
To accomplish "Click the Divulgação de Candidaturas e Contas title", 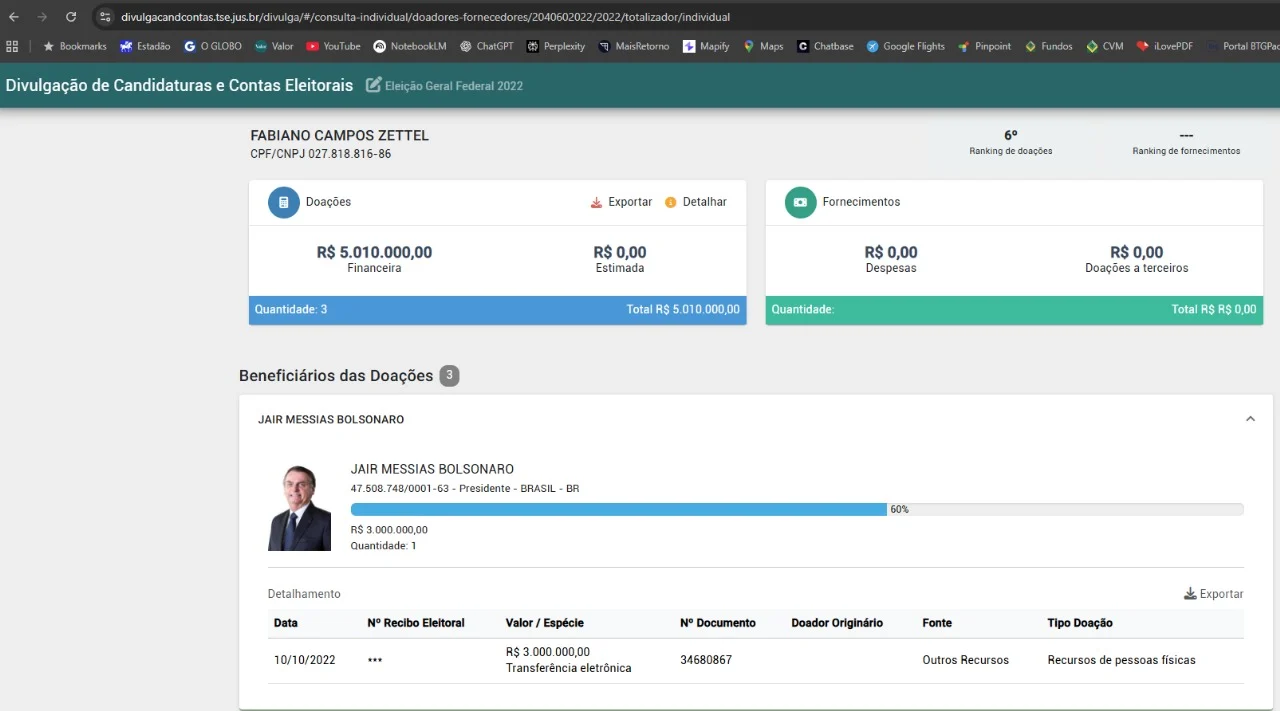I will (x=179, y=86).
